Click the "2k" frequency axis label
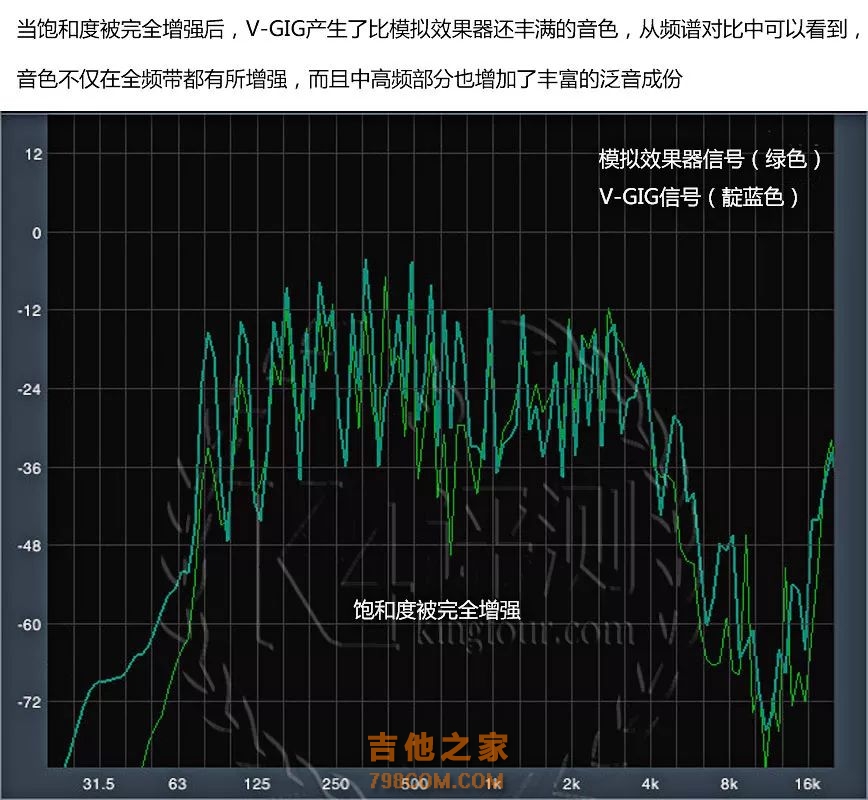Viewport: 868px width, 800px height. [571, 783]
